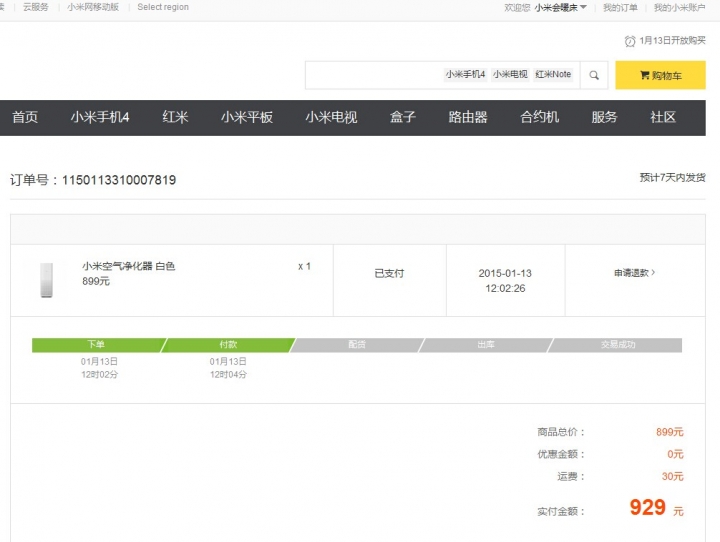Open 我的小米账户 link
Image resolution: width=720 pixels, height=542 pixels.
click(679, 7)
